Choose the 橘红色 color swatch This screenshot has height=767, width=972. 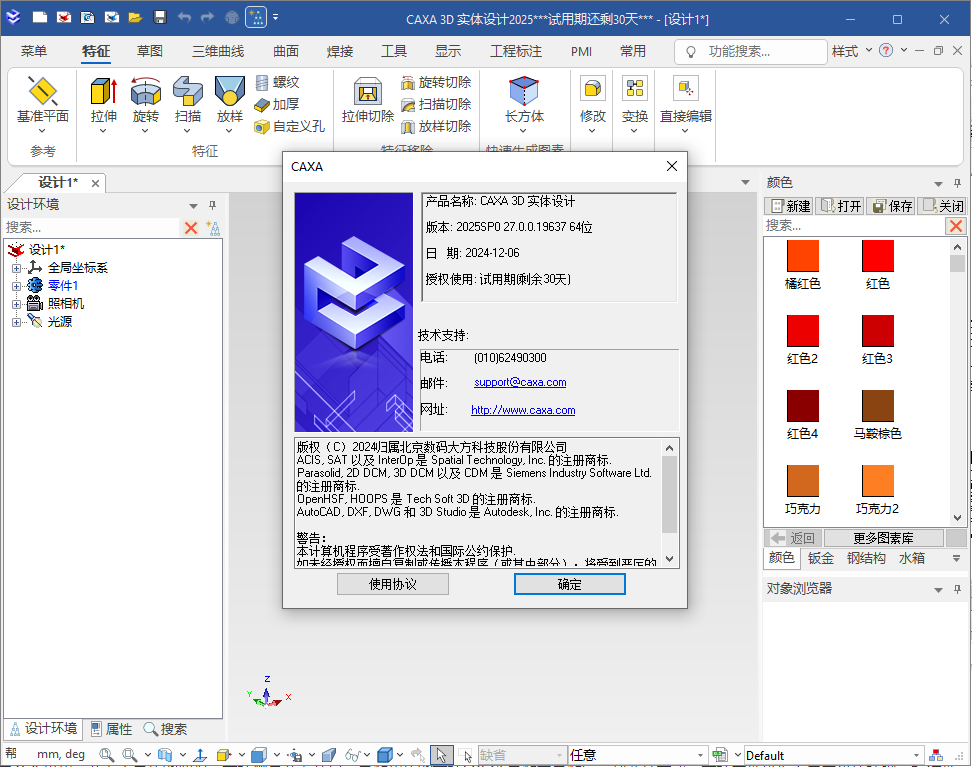click(803, 256)
